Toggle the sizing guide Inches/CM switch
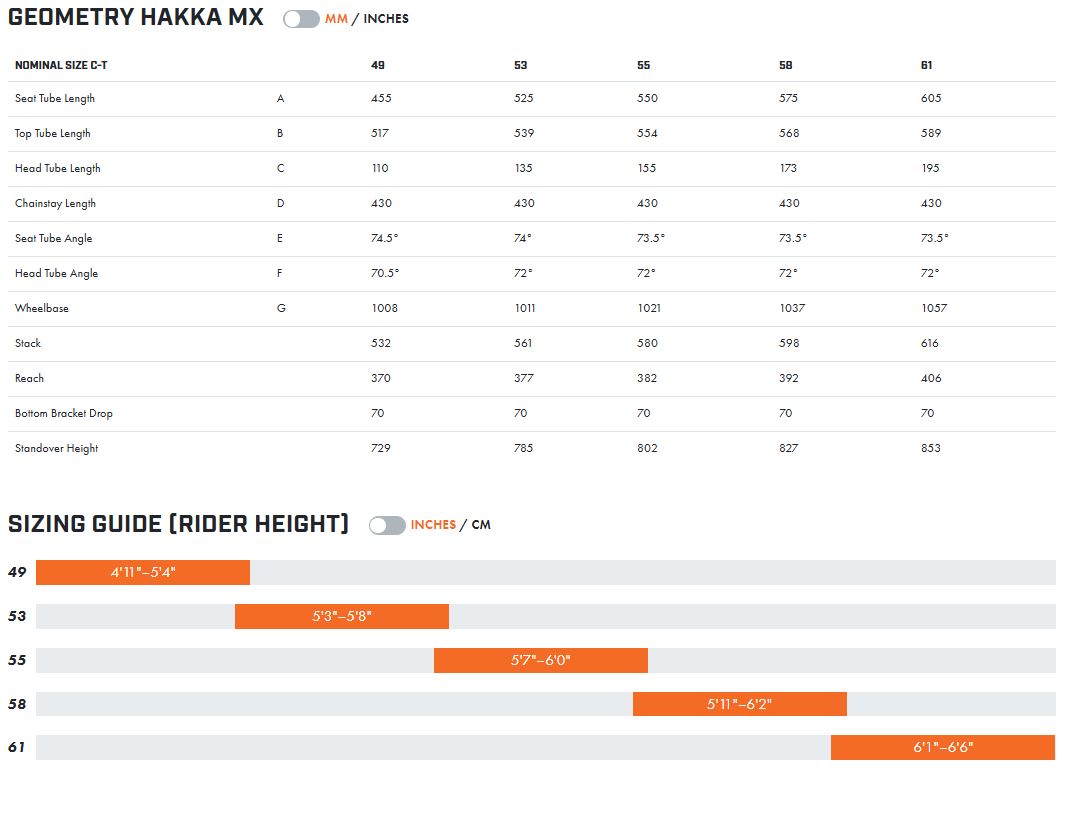 pyautogui.click(x=387, y=525)
